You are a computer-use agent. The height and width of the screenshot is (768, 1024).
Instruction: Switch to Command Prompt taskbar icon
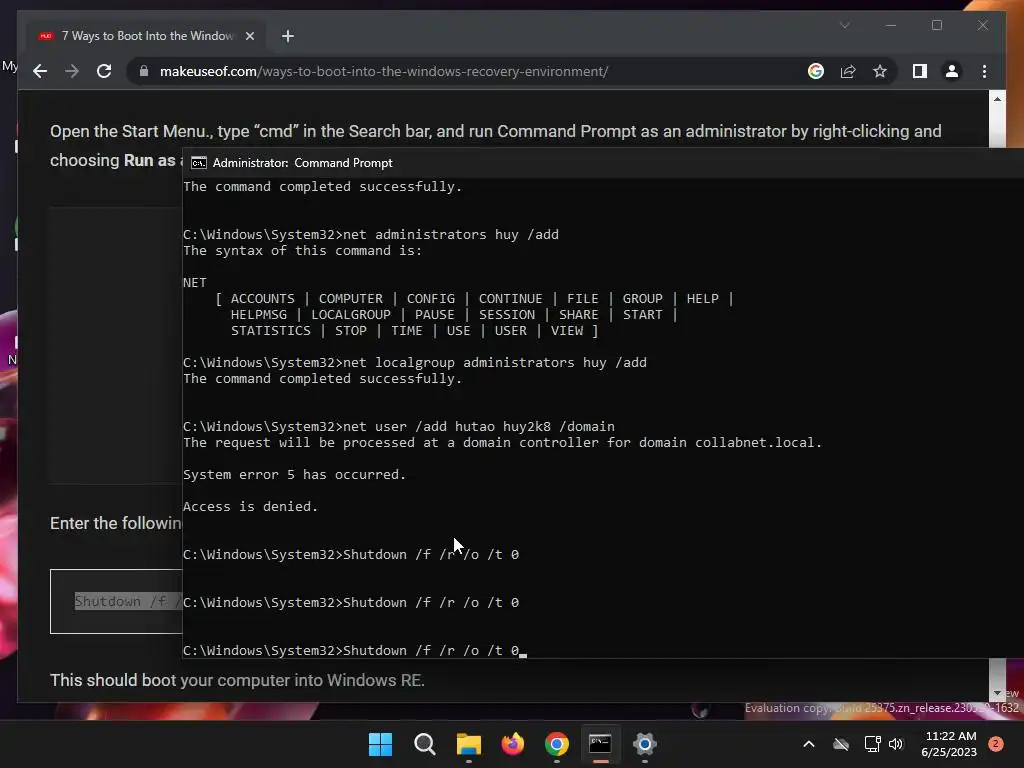click(x=600, y=744)
